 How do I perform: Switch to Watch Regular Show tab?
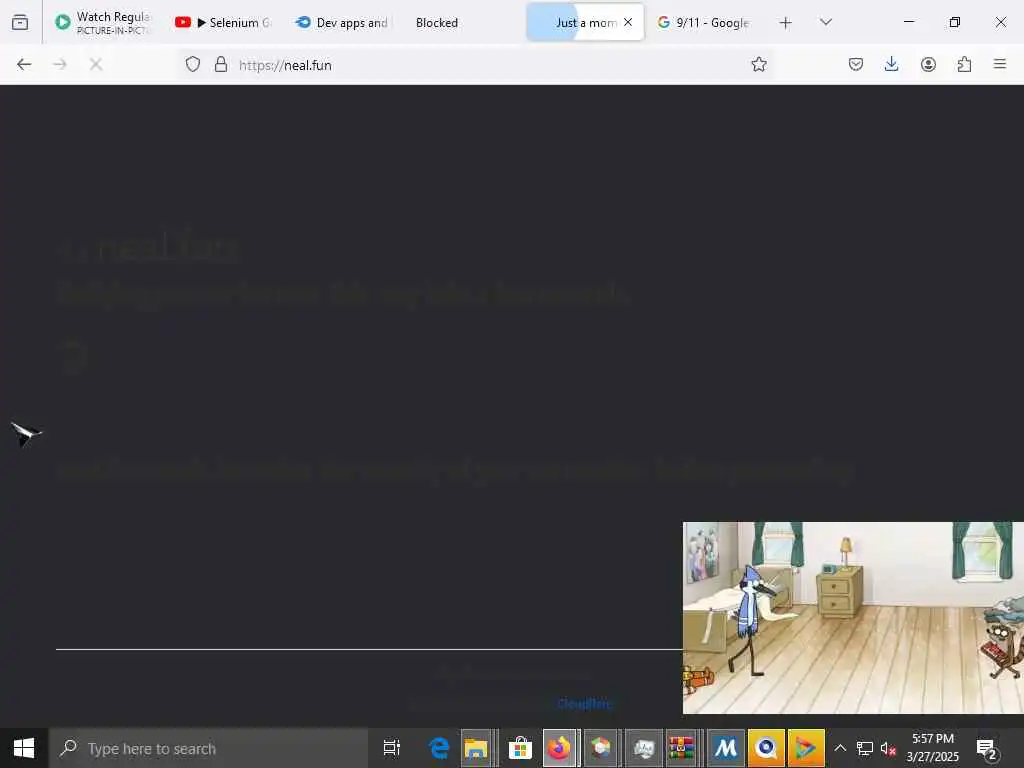pos(104,22)
